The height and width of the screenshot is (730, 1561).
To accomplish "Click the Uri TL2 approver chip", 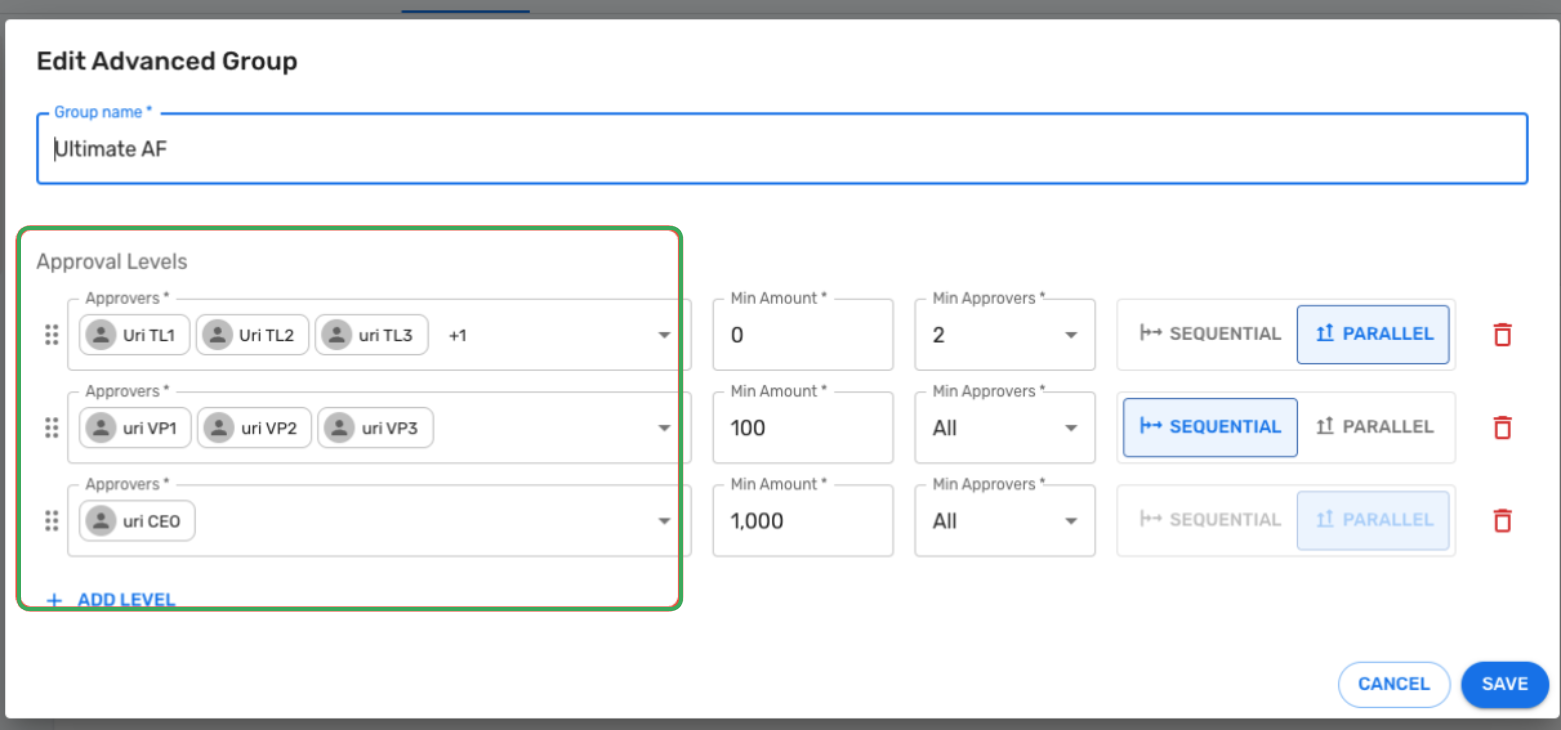I will click(252, 335).
